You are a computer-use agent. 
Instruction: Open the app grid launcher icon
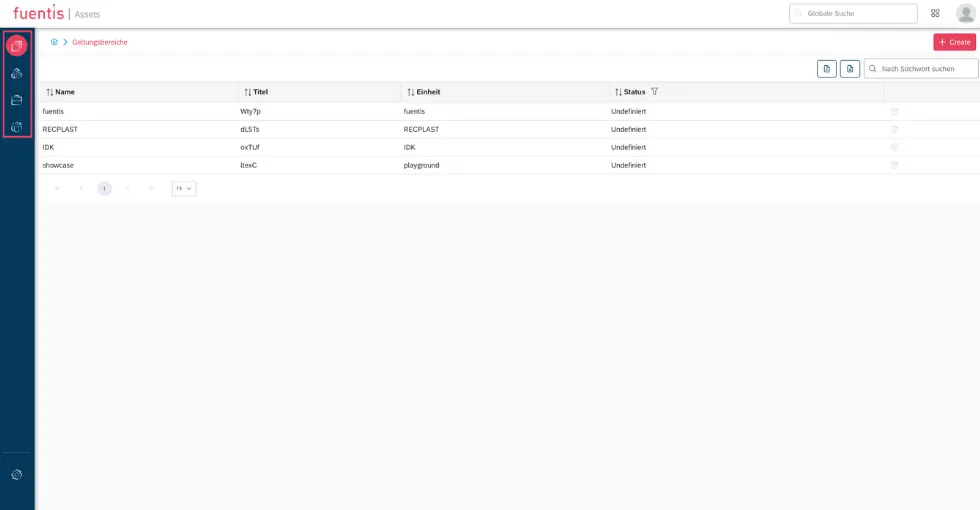935,13
